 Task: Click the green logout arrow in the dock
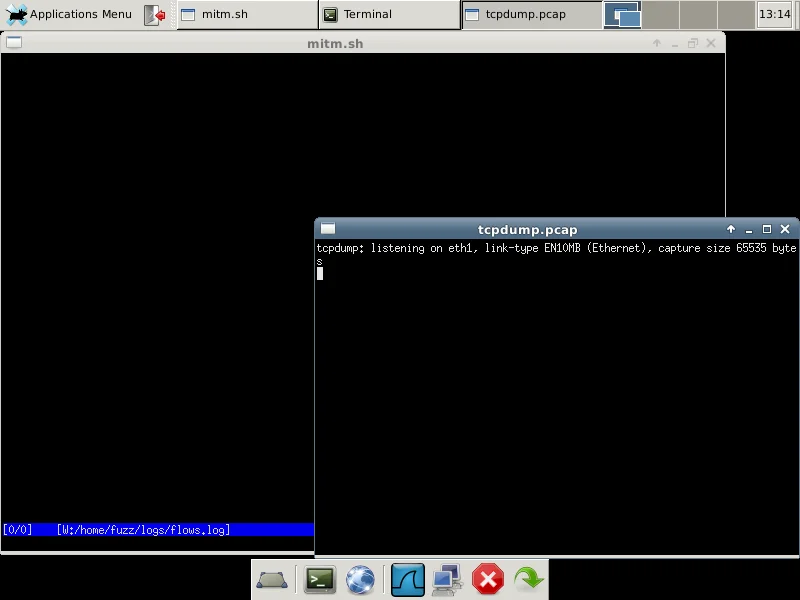coord(528,579)
